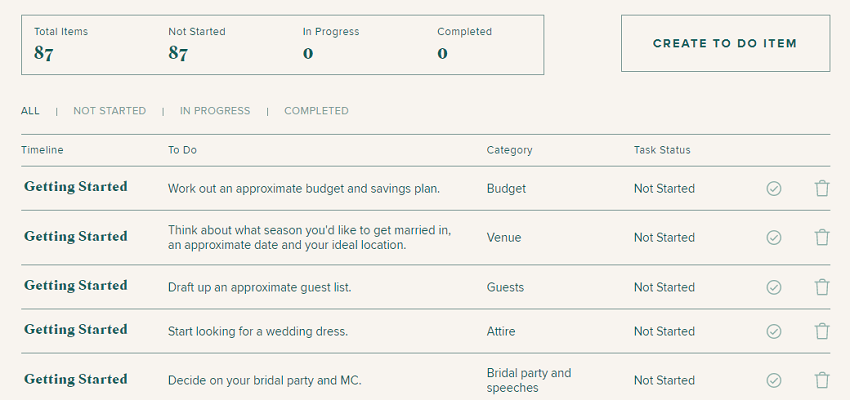
Task: Delete the bridal party and MC task
Action: tap(822, 380)
